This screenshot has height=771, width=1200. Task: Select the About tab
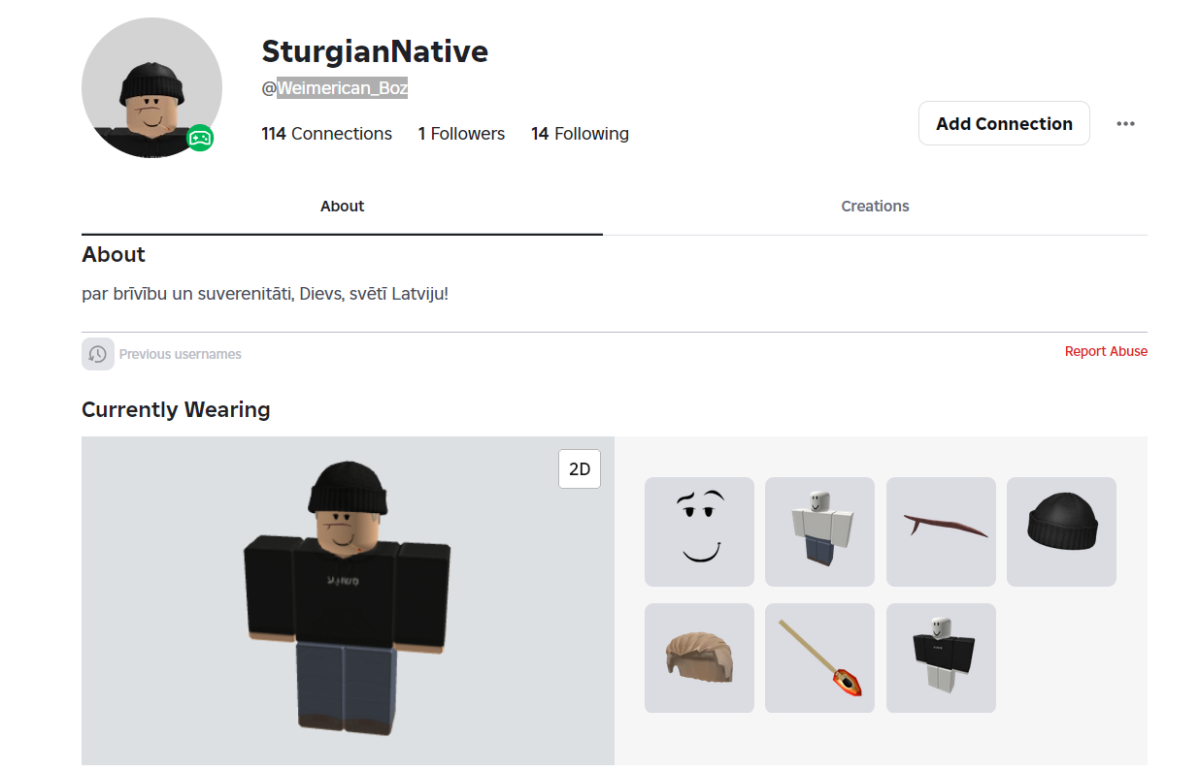click(x=342, y=206)
